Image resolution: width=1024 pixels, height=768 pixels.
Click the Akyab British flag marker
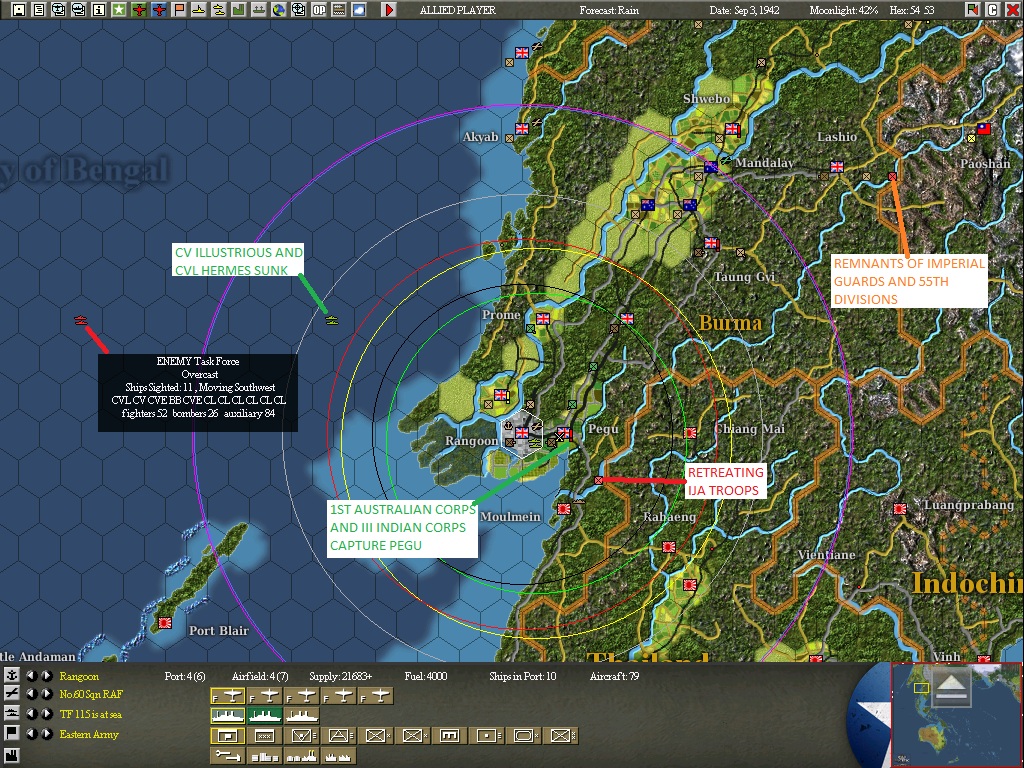[522, 129]
